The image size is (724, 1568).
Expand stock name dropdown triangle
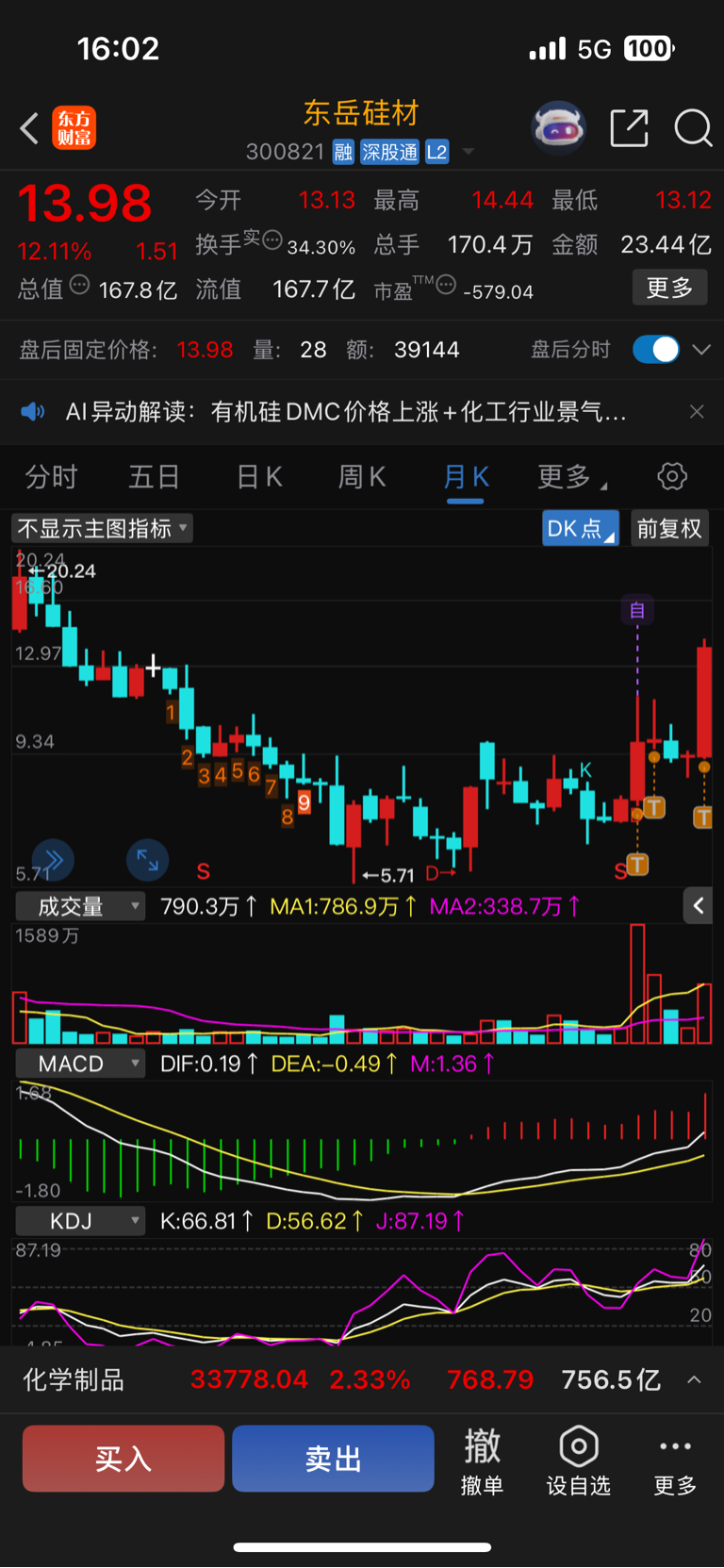coord(469,152)
